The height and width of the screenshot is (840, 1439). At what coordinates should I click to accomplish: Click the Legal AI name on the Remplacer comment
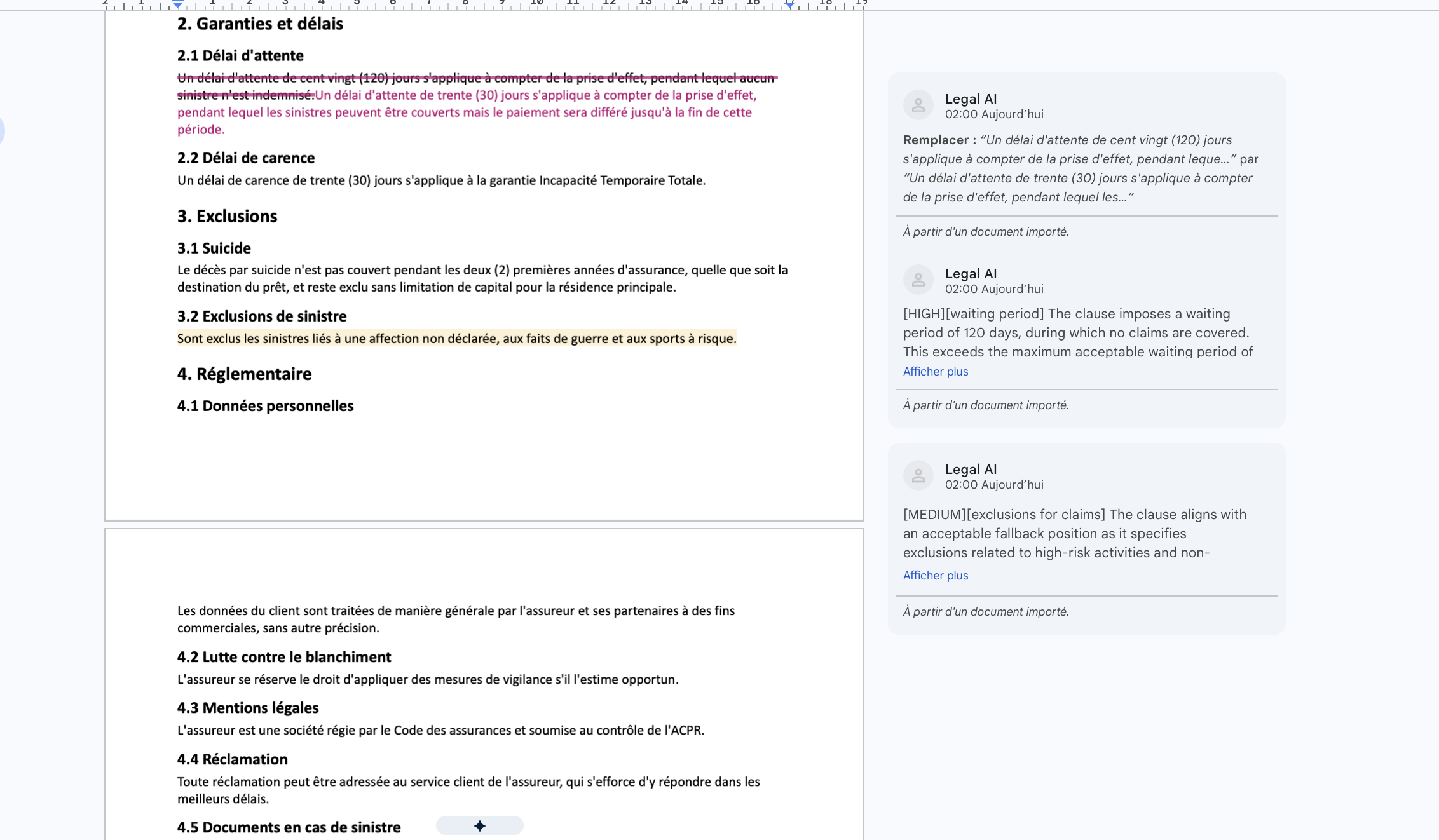[x=971, y=99]
